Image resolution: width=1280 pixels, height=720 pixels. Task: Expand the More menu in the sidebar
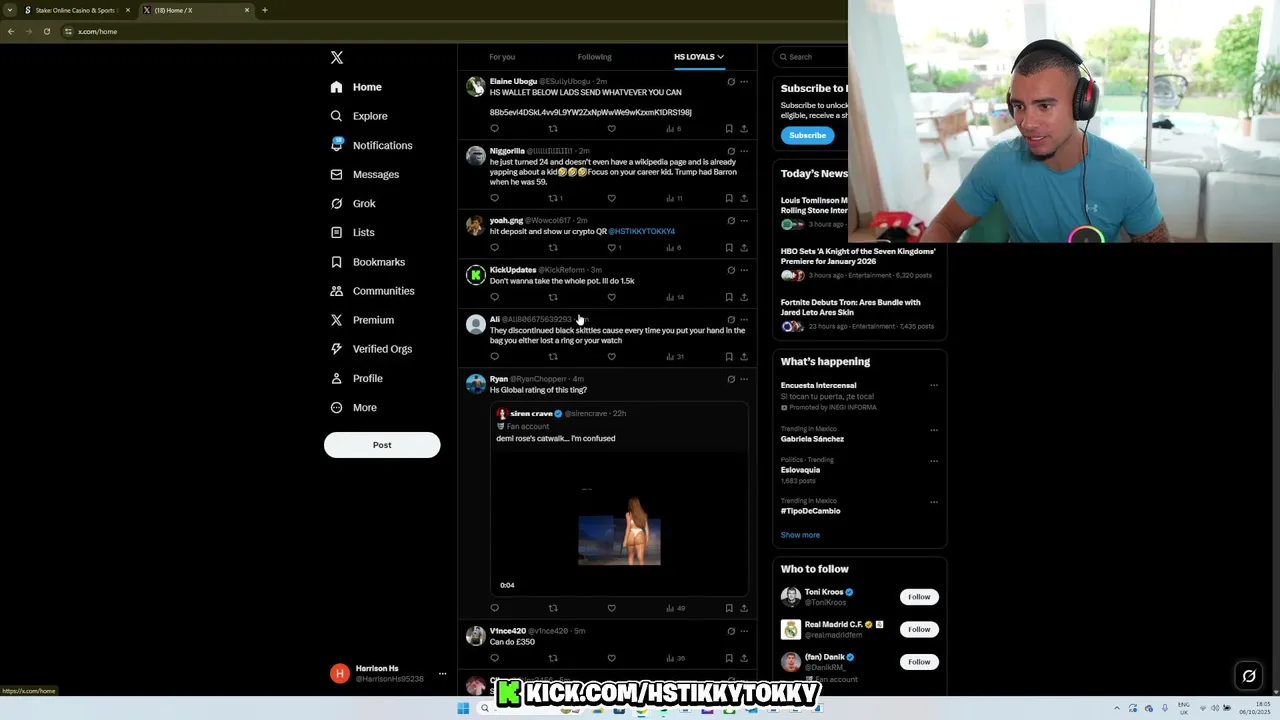353,407
